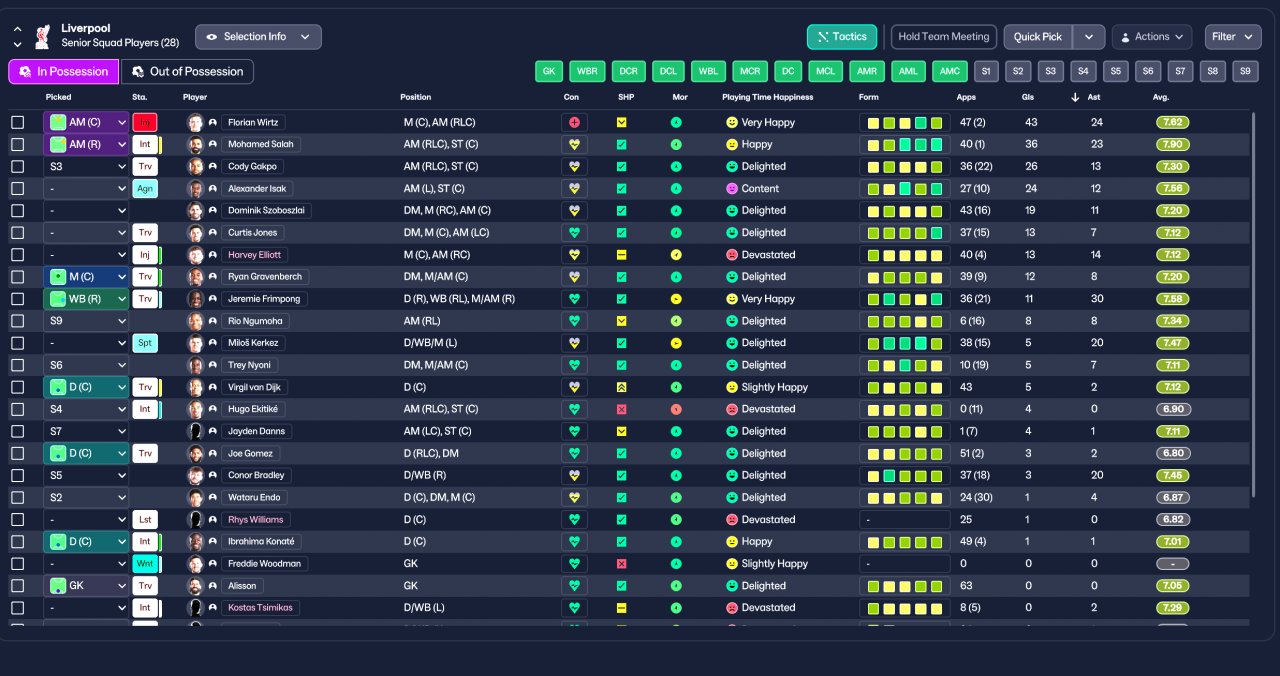This screenshot has height=676, width=1280.
Task: Open Wirtz's AM (C) picked dropdown
Action: pyautogui.click(x=86, y=122)
